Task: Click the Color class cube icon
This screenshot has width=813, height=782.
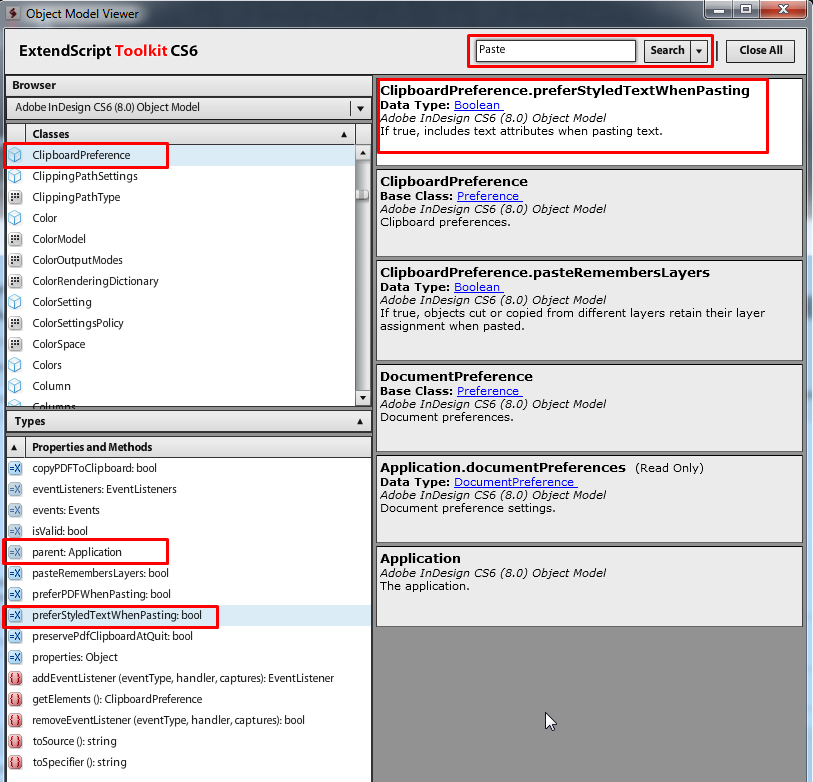Action: click(x=16, y=218)
